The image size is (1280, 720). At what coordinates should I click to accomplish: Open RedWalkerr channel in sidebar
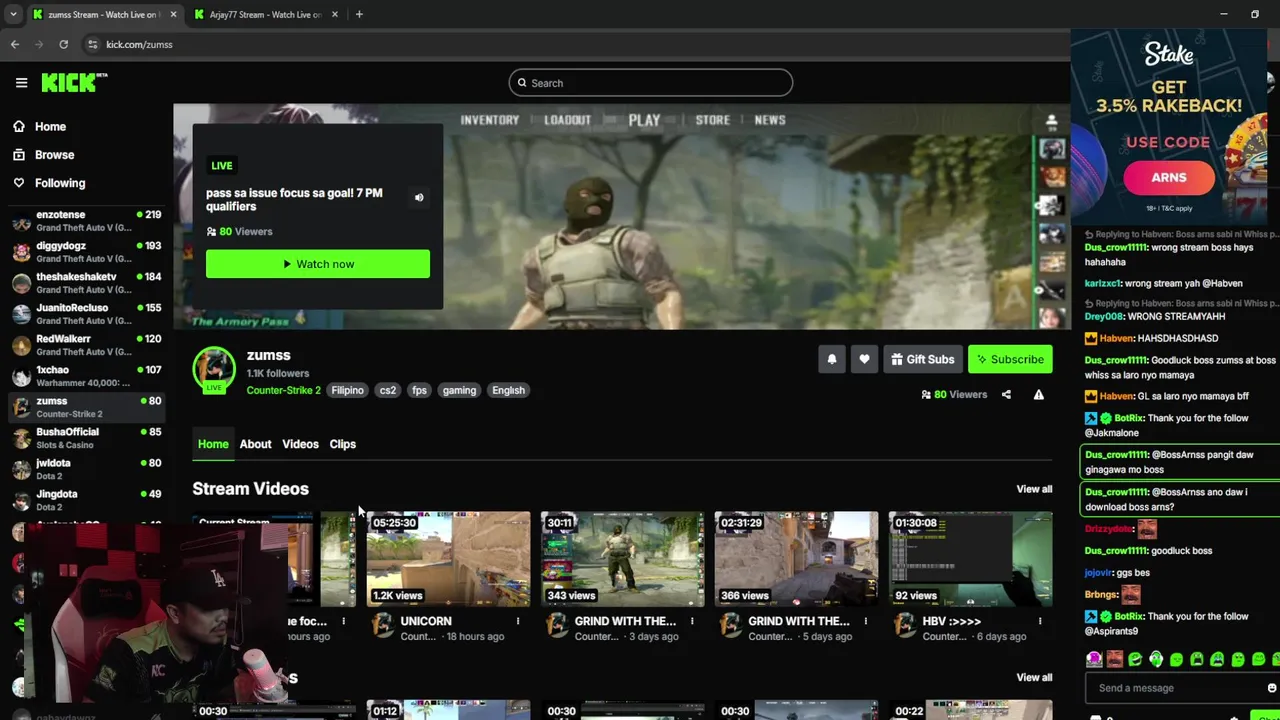pos(86,345)
